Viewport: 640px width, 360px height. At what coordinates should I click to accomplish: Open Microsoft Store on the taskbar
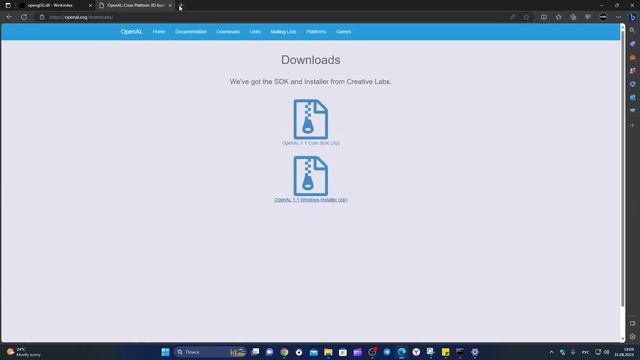coord(343,352)
